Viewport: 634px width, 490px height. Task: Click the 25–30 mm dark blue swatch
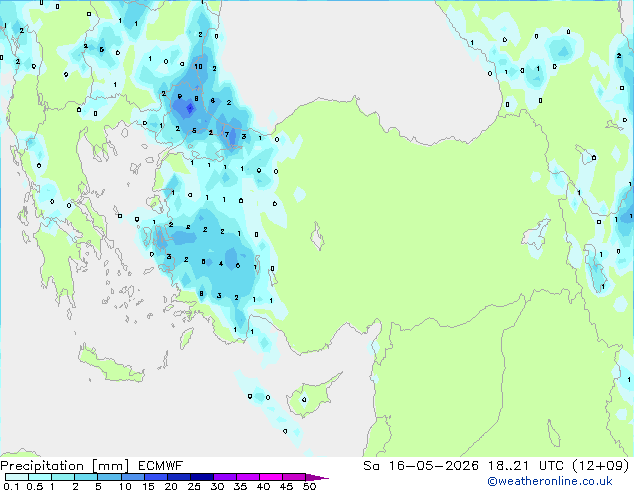201,477
